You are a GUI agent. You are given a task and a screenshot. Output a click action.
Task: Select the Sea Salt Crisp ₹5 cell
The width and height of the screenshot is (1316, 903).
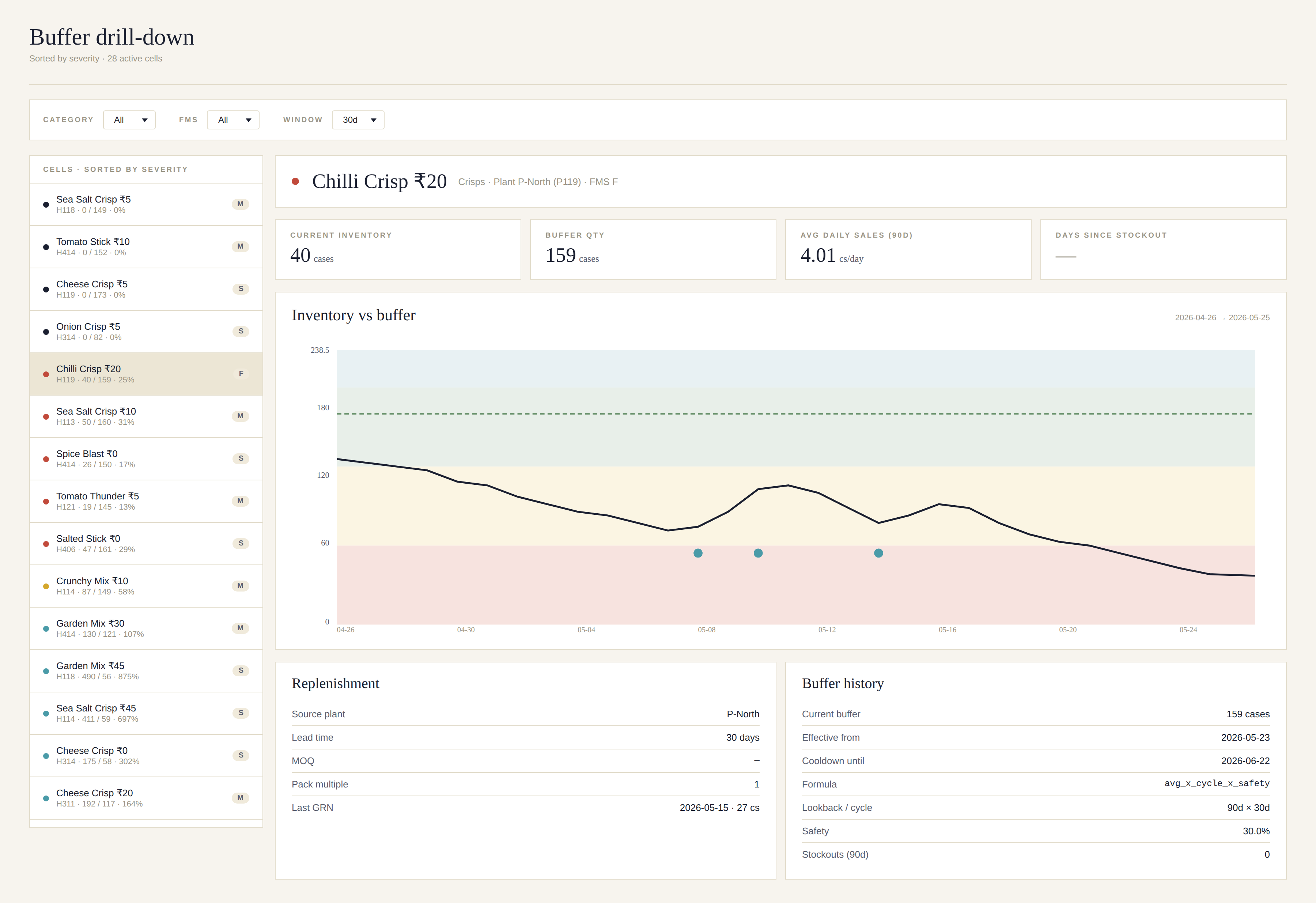pyautogui.click(x=146, y=204)
